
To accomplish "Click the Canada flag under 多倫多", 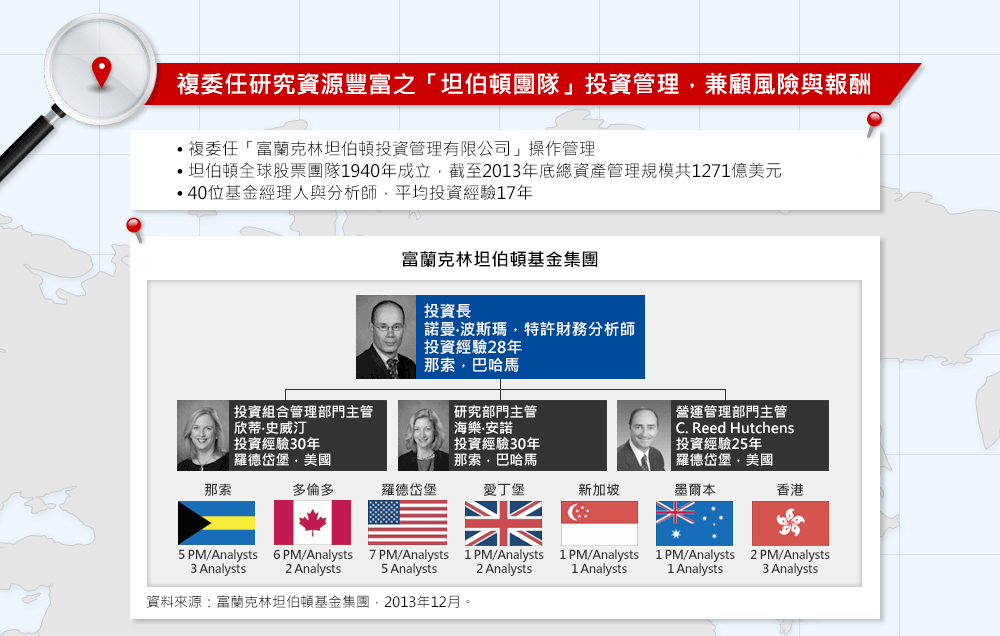I will 312,523.
